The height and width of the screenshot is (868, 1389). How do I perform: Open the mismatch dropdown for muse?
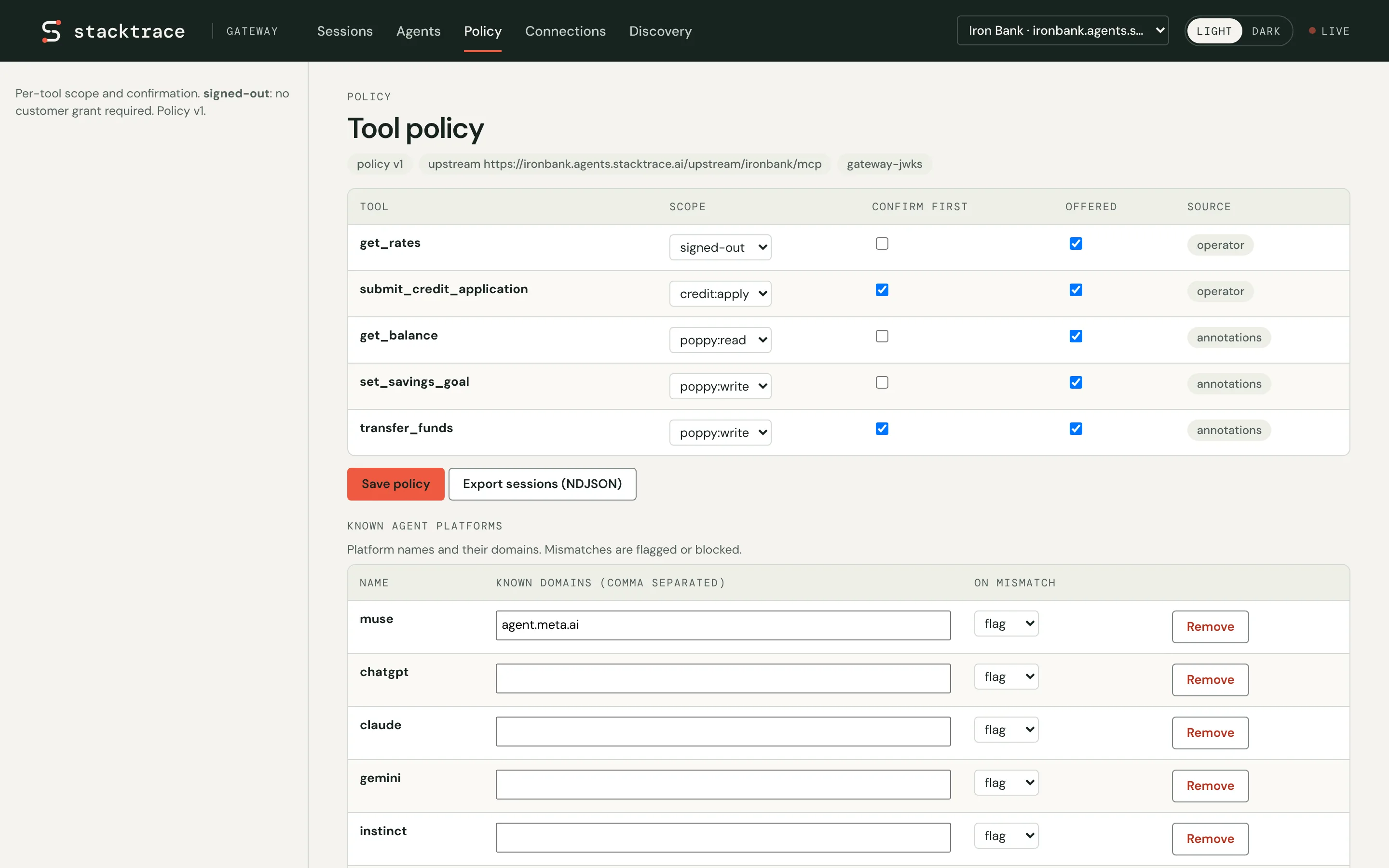coord(1006,624)
